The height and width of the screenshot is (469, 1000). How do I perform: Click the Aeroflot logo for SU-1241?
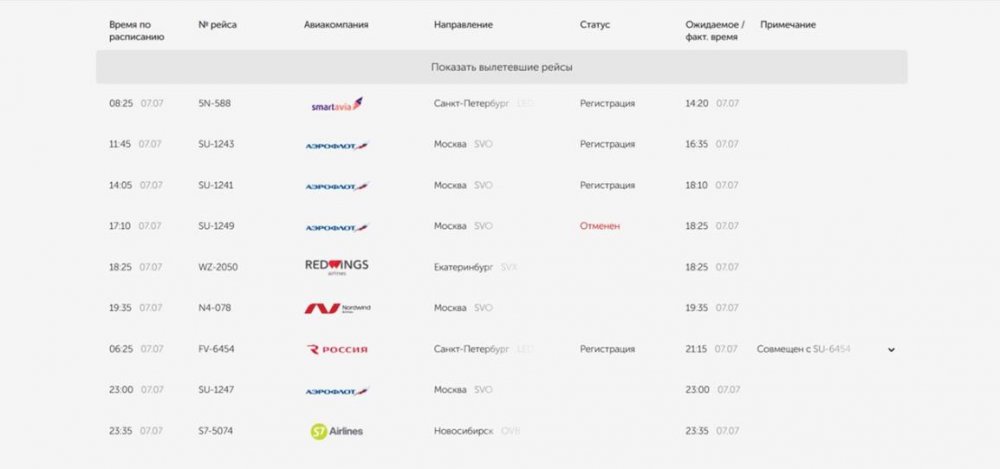(x=337, y=186)
